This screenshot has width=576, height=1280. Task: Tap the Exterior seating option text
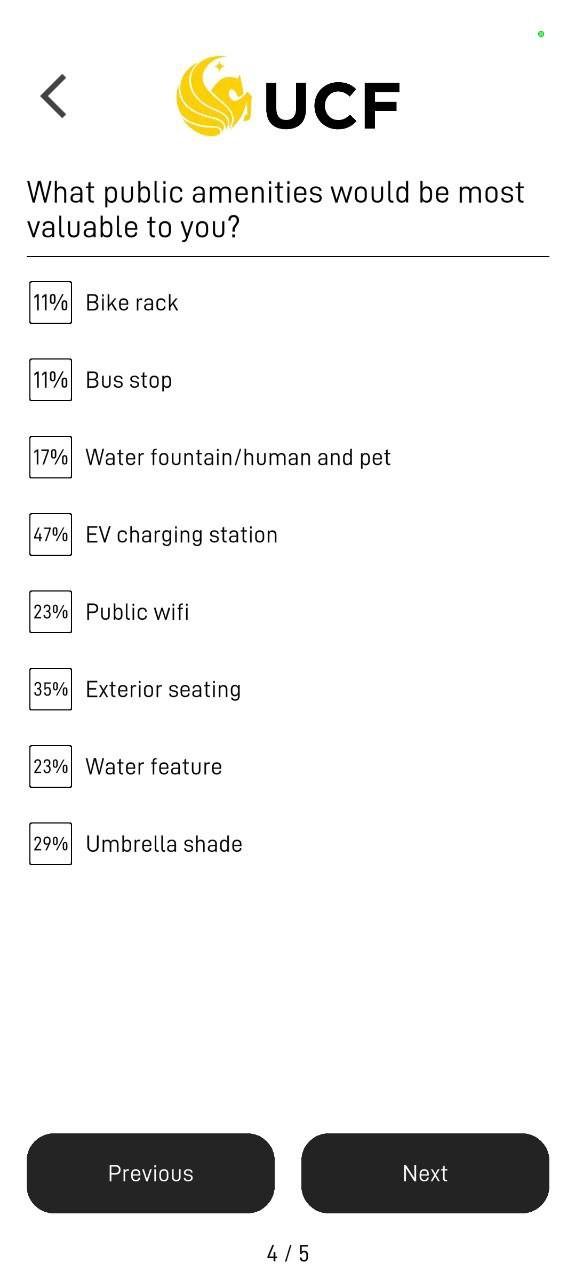coord(163,690)
